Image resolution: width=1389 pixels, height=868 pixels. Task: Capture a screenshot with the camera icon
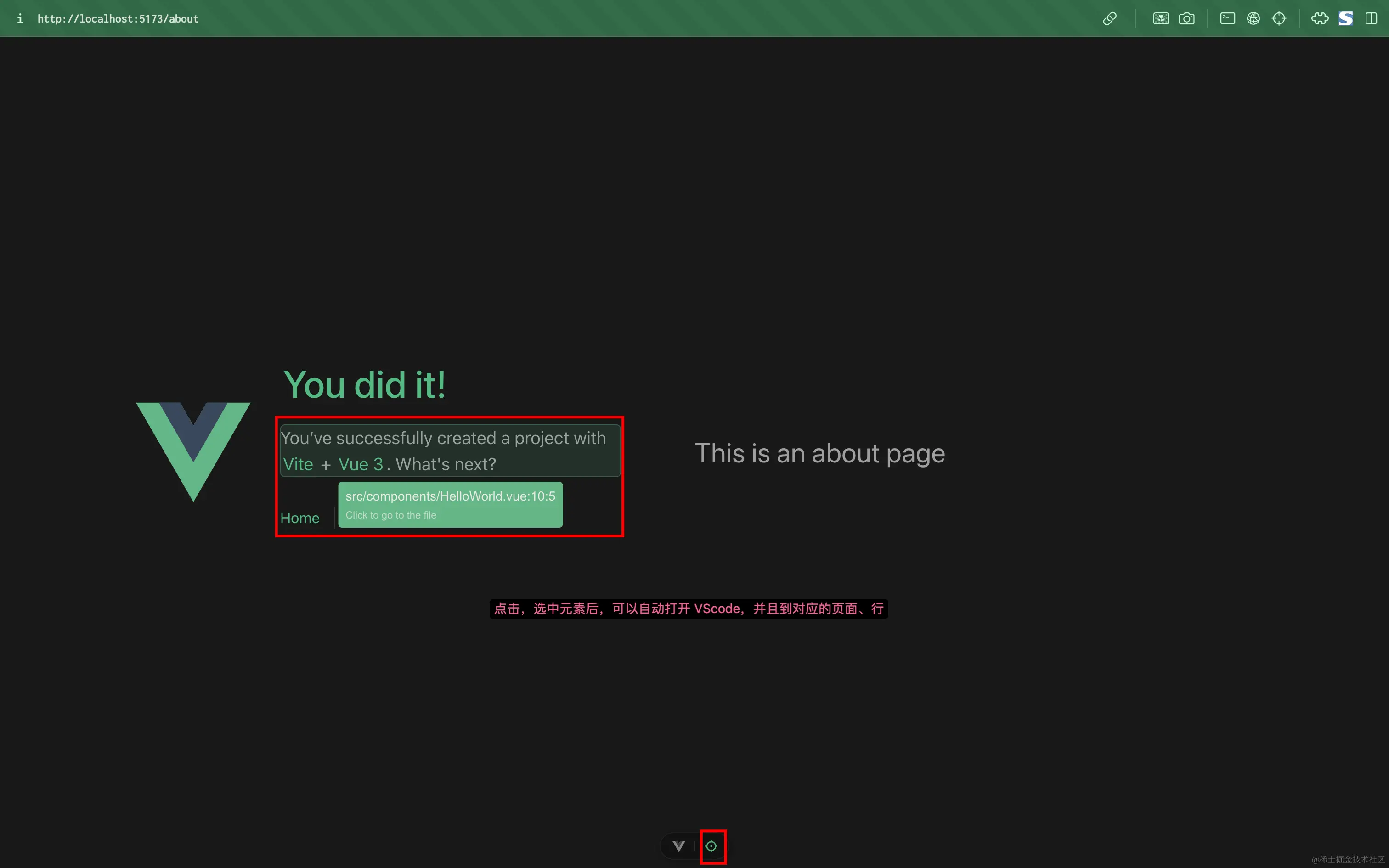(1186, 18)
